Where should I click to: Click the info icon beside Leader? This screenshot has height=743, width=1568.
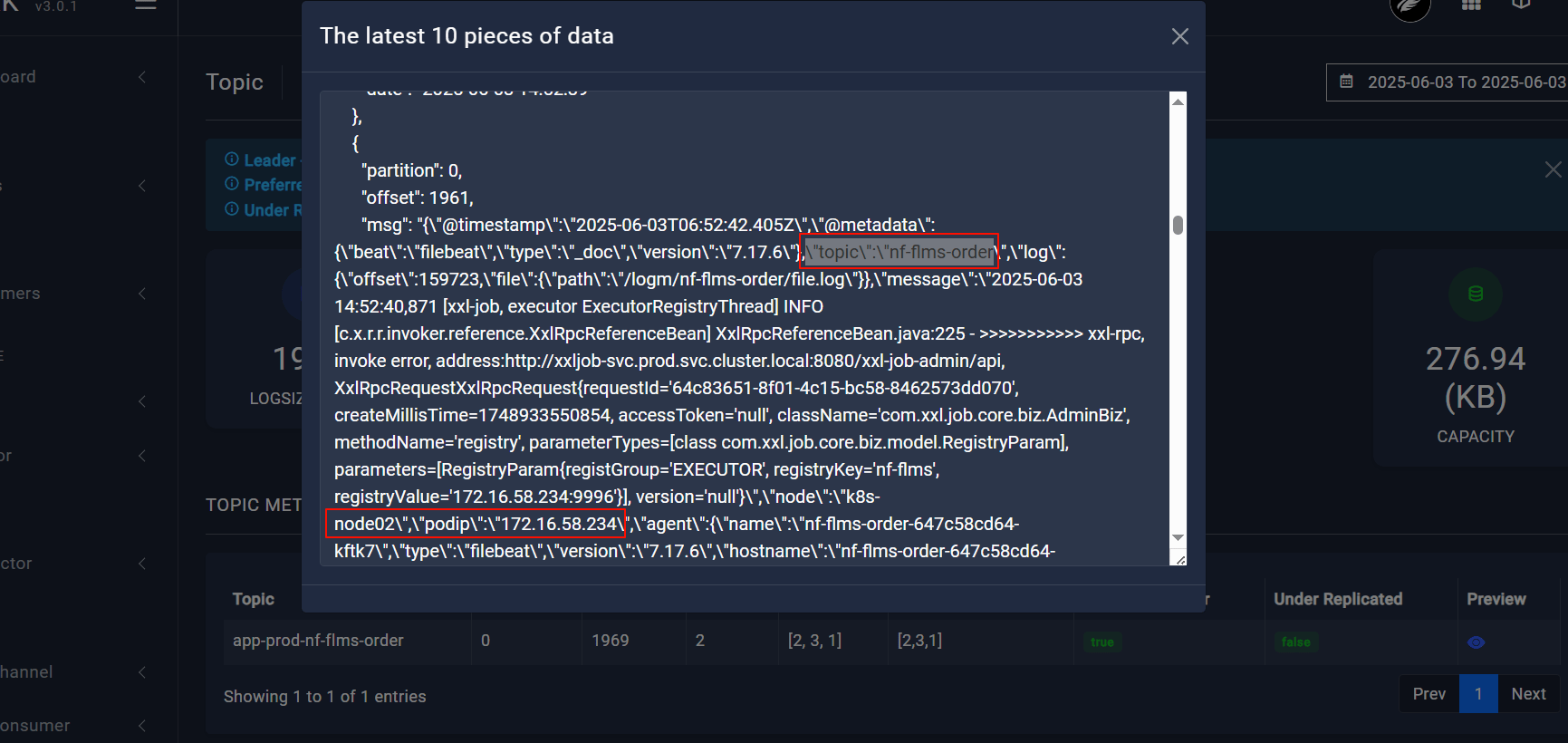(232, 159)
